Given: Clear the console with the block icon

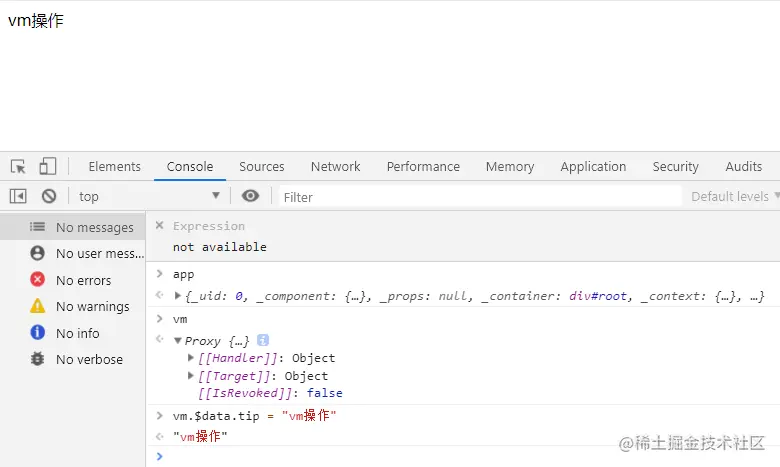Looking at the screenshot, I should pyautogui.click(x=48, y=196).
